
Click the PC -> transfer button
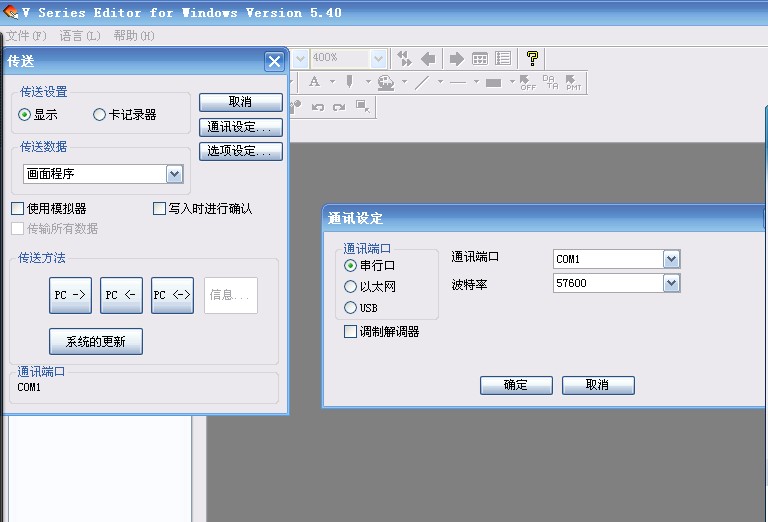click(70, 295)
